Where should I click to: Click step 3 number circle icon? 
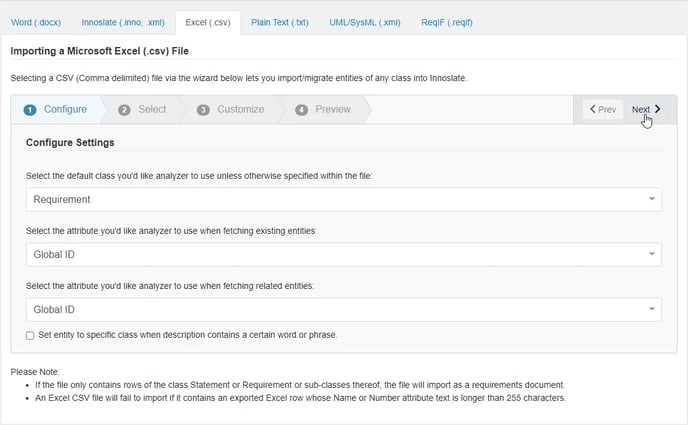[x=203, y=110]
